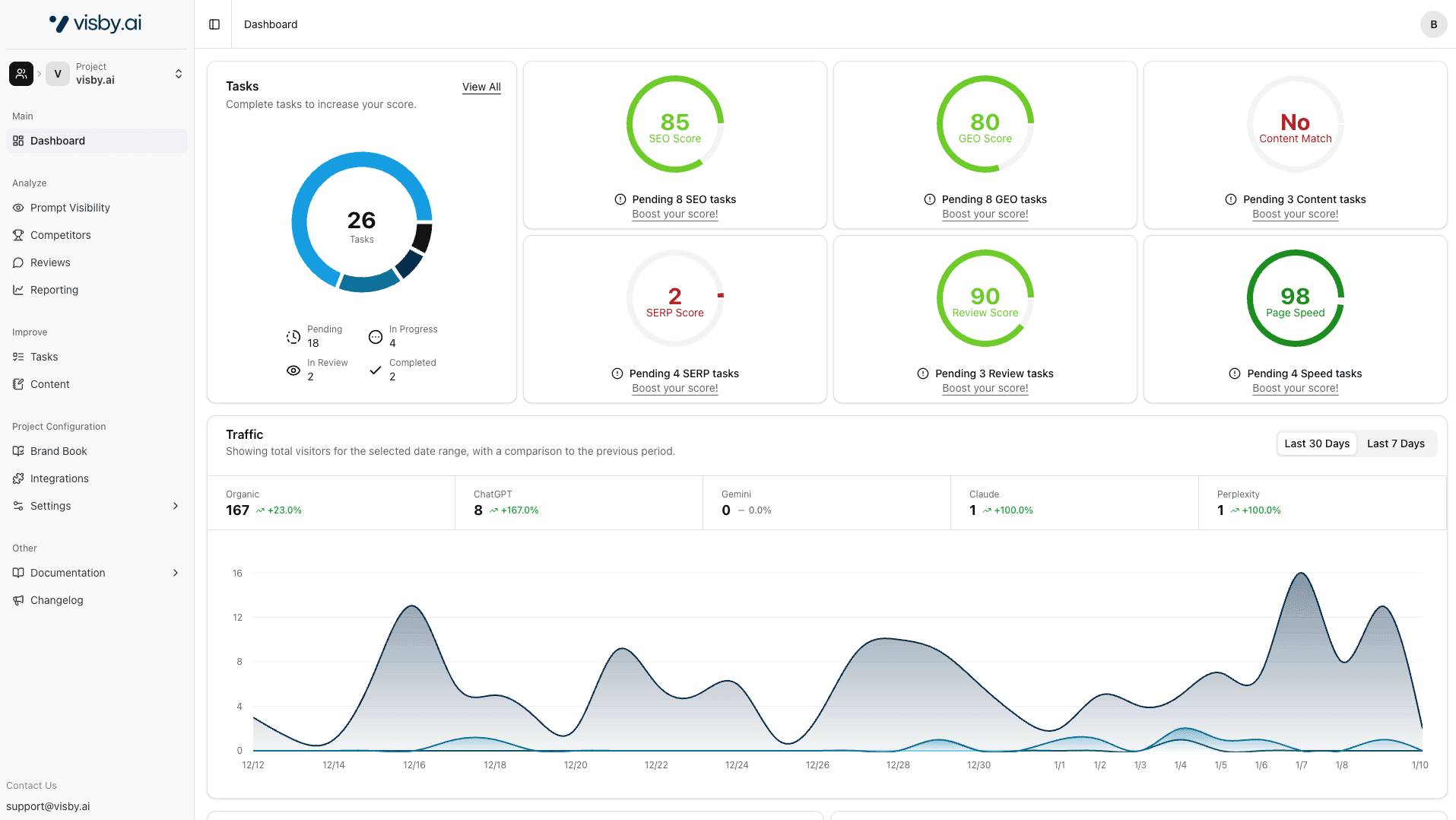The height and width of the screenshot is (820, 1456).
Task: Open Prompt Visibility in the sidebar
Action: point(70,208)
